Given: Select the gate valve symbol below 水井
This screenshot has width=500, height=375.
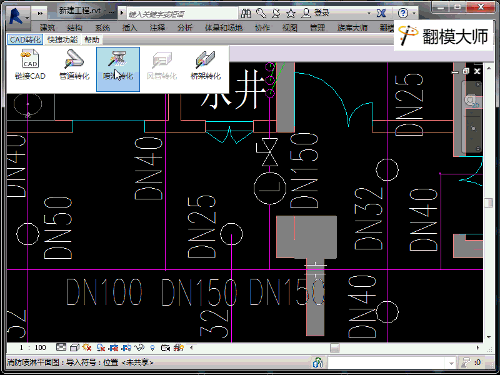Looking at the screenshot, I should pyautogui.click(x=270, y=152).
